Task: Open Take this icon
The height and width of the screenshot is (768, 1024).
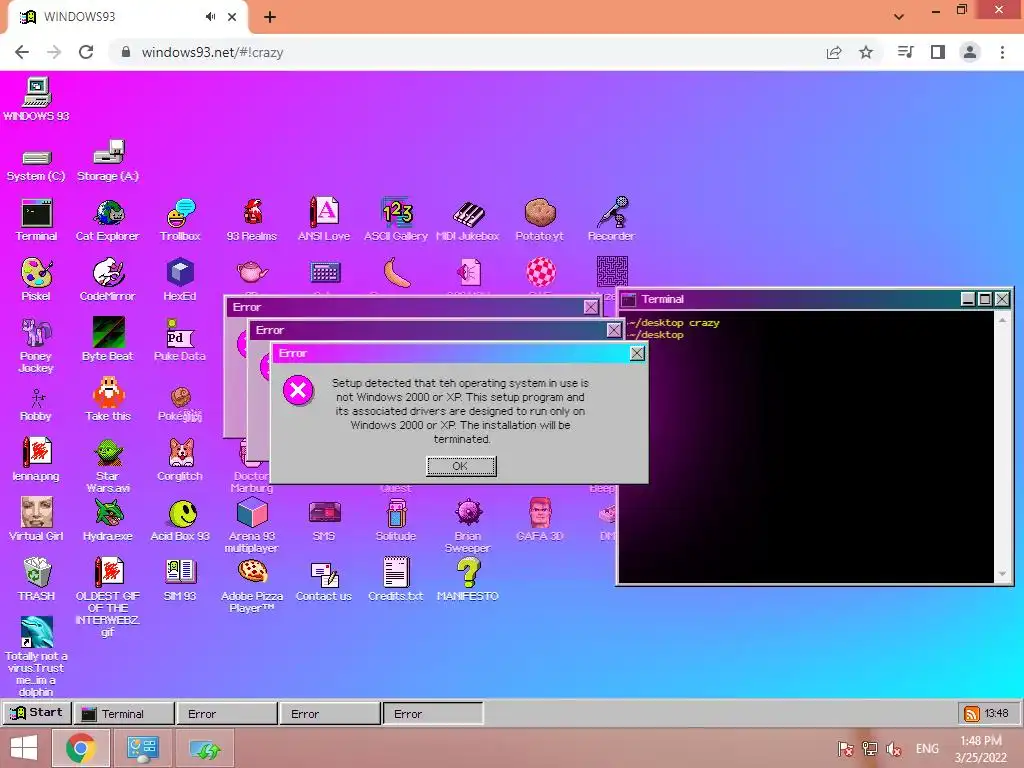Action: point(108,399)
